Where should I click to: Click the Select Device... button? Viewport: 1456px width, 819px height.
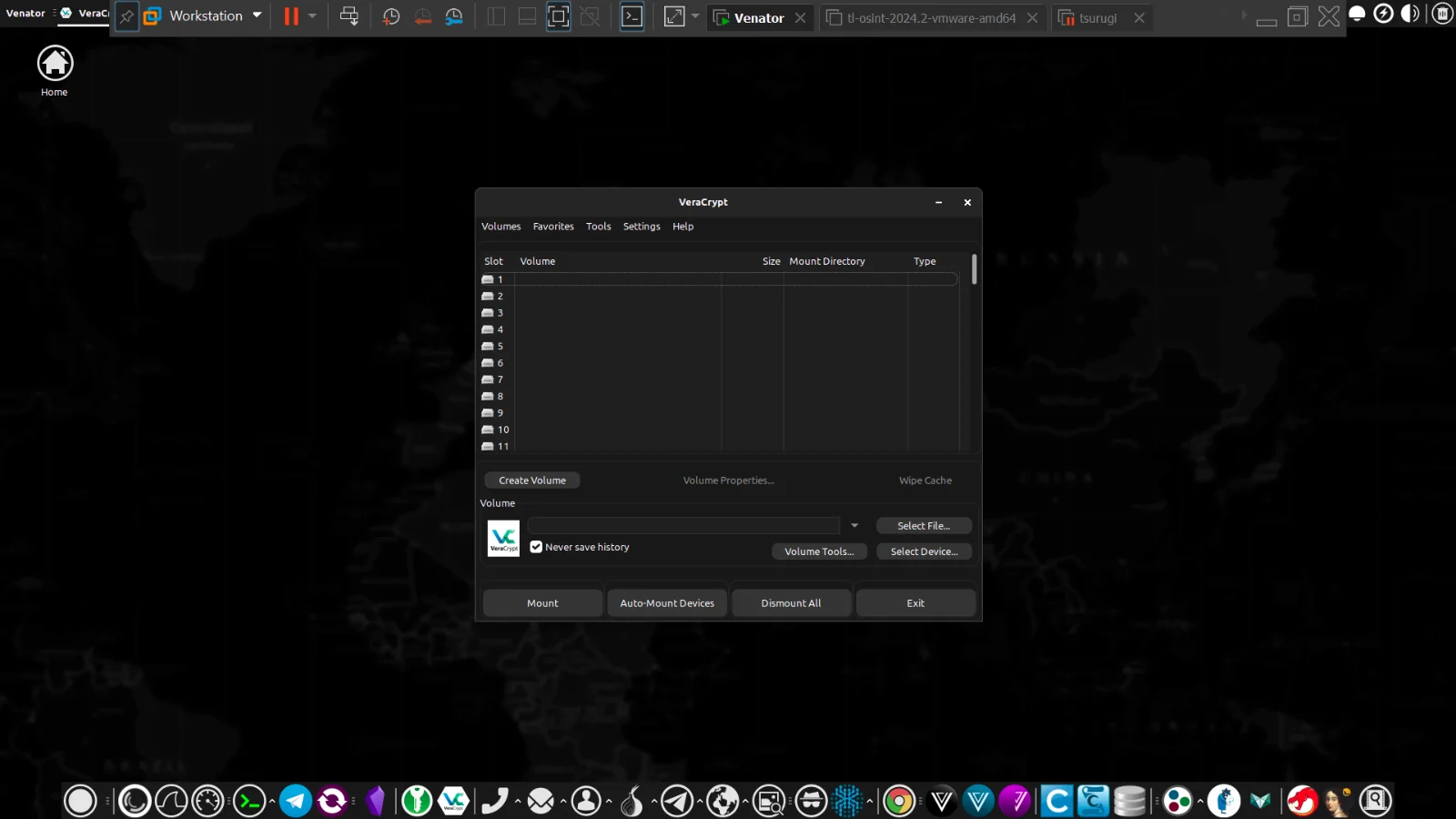pyautogui.click(x=924, y=551)
